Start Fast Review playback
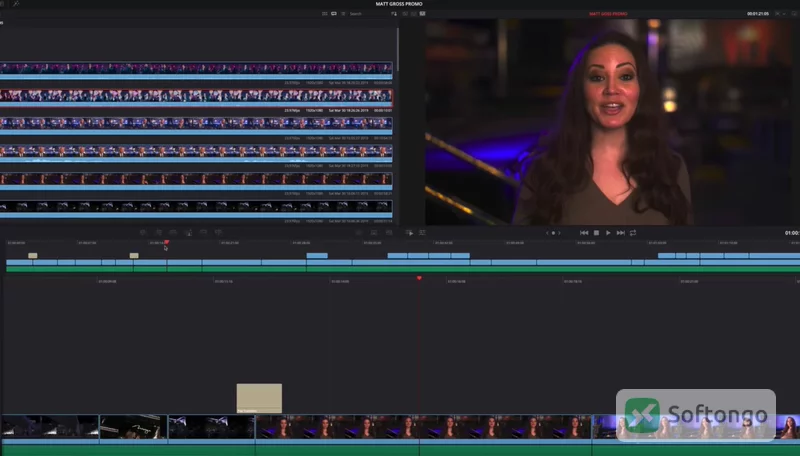Viewport: 800px width, 456px height. pyautogui.click(x=409, y=233)
